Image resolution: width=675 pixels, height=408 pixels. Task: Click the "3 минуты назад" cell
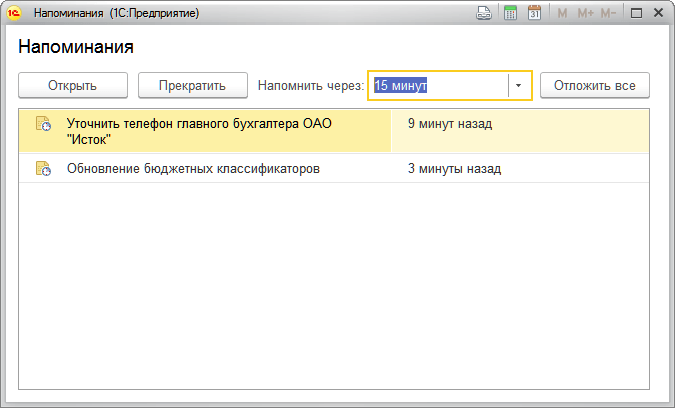point(453,169)
